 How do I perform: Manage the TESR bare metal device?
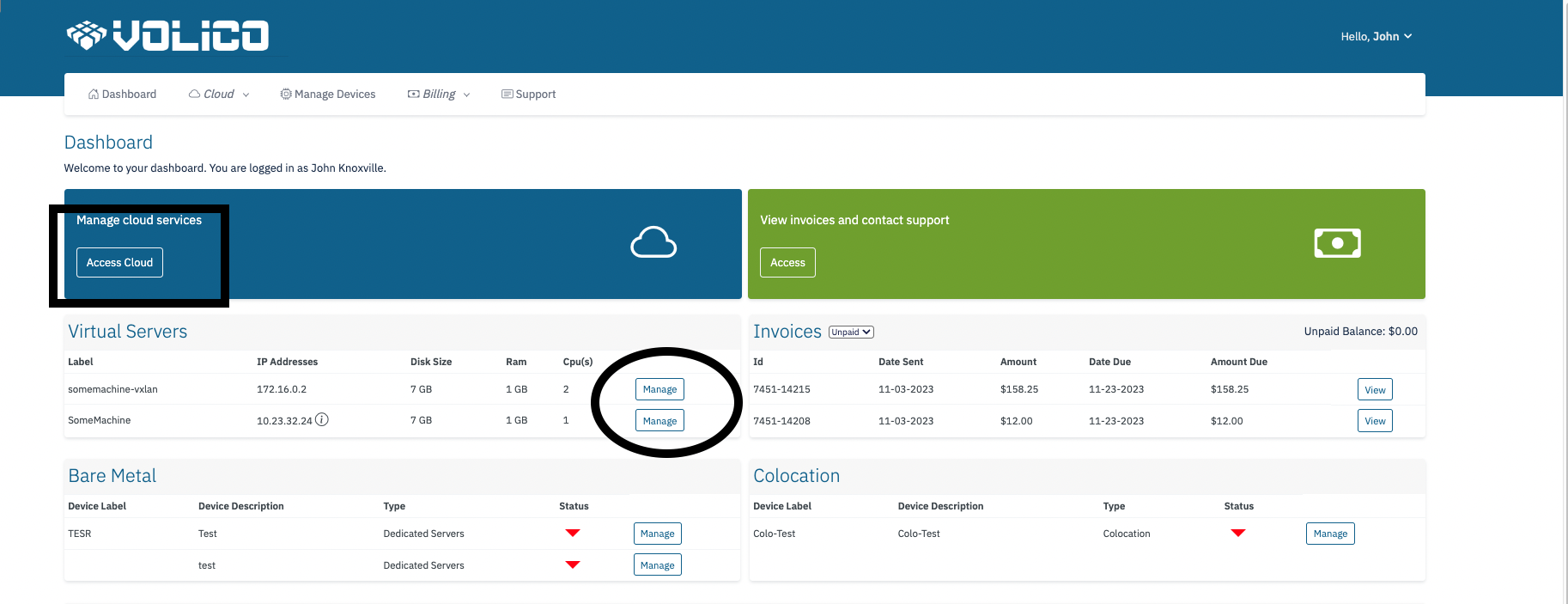[x=657, y=534]
